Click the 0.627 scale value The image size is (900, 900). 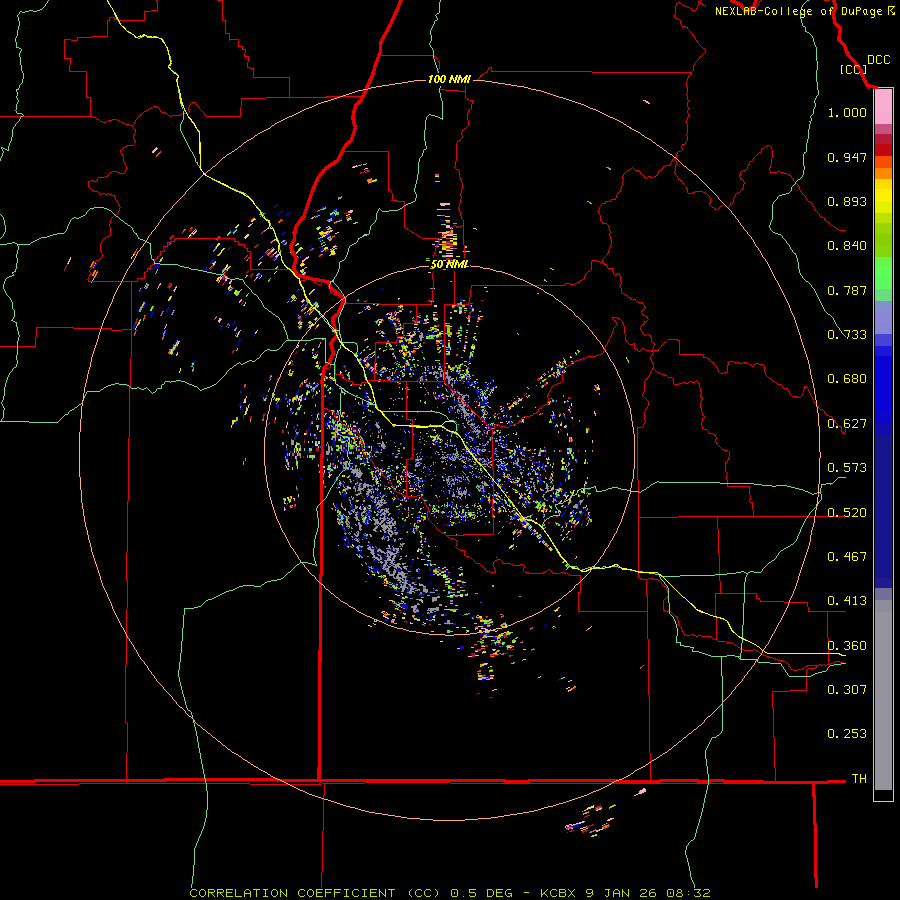click(x=847, y=424)
